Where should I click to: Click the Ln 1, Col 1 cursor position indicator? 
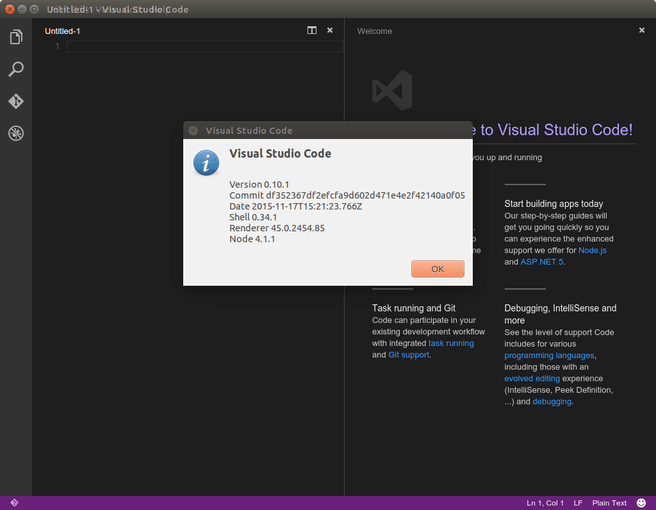click(x=545, y=503)
